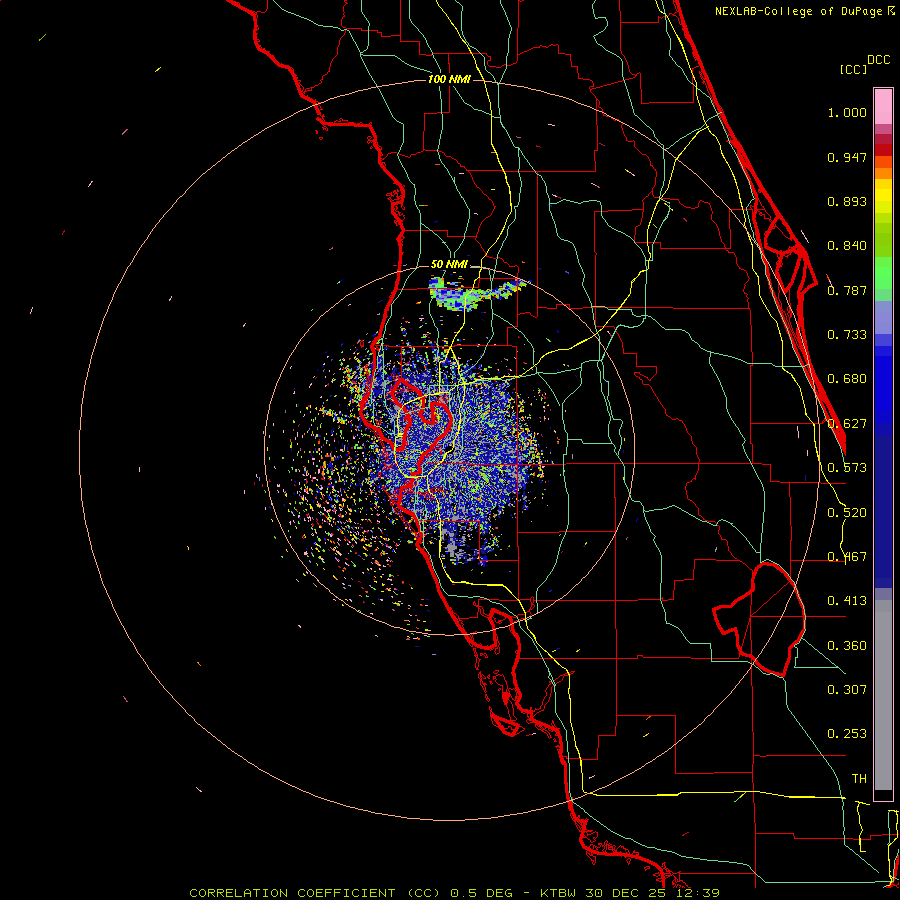Select the 0.253 scale value
This screenshot has height=900, width=900.
[847, 734]
